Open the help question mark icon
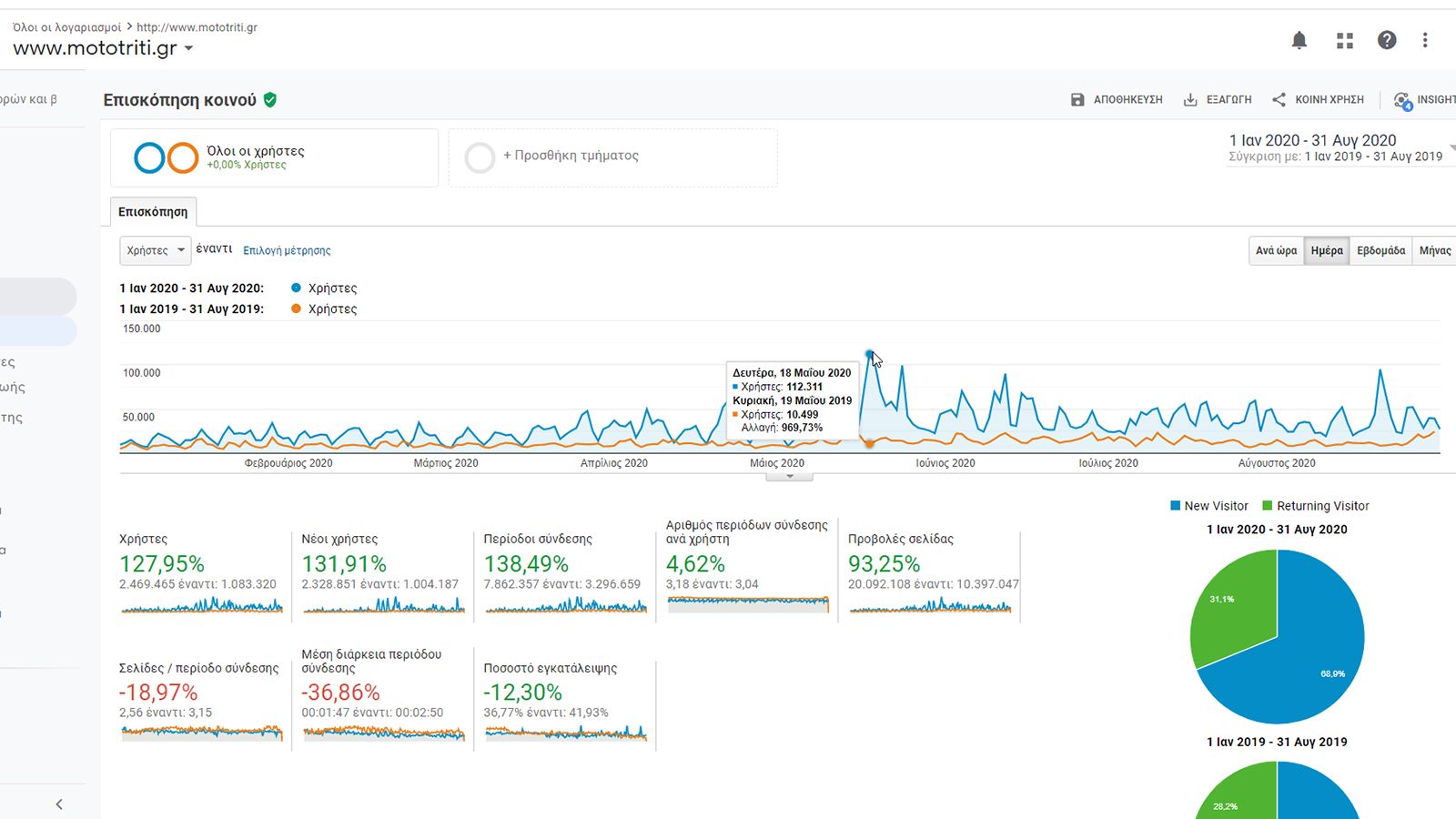The image size is (1456, 819). coord(1387,40)
